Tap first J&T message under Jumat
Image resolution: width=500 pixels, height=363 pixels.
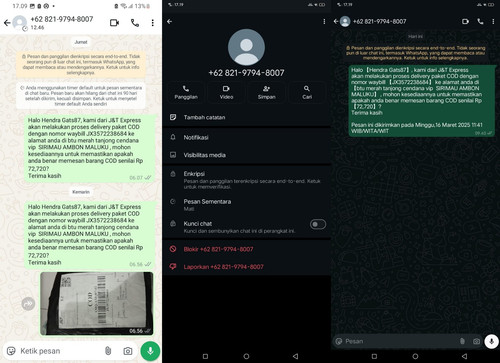pyautogui.click(x=90, y=148)
